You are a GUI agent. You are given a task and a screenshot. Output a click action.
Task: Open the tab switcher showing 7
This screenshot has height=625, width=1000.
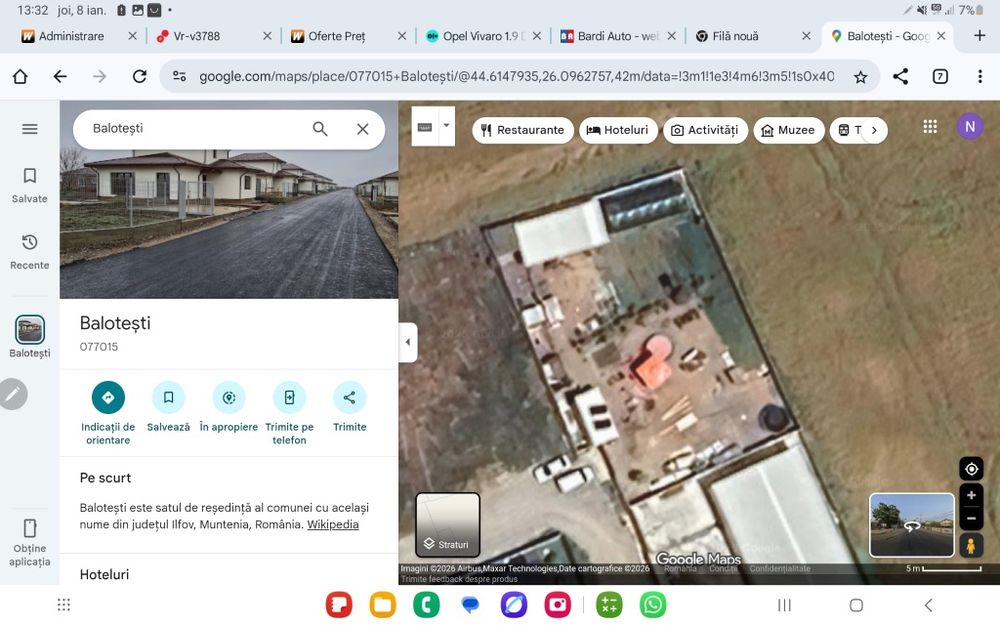click(940, 77)
